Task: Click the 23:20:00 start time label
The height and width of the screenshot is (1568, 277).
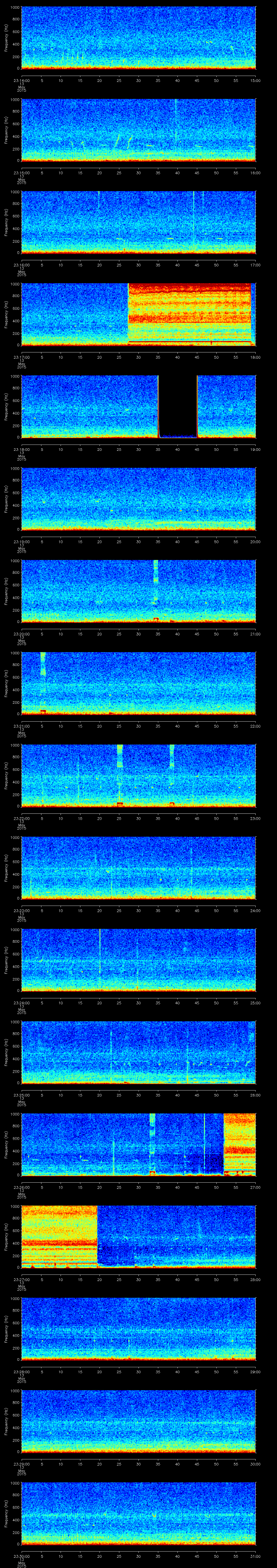Action: (21, 634)
